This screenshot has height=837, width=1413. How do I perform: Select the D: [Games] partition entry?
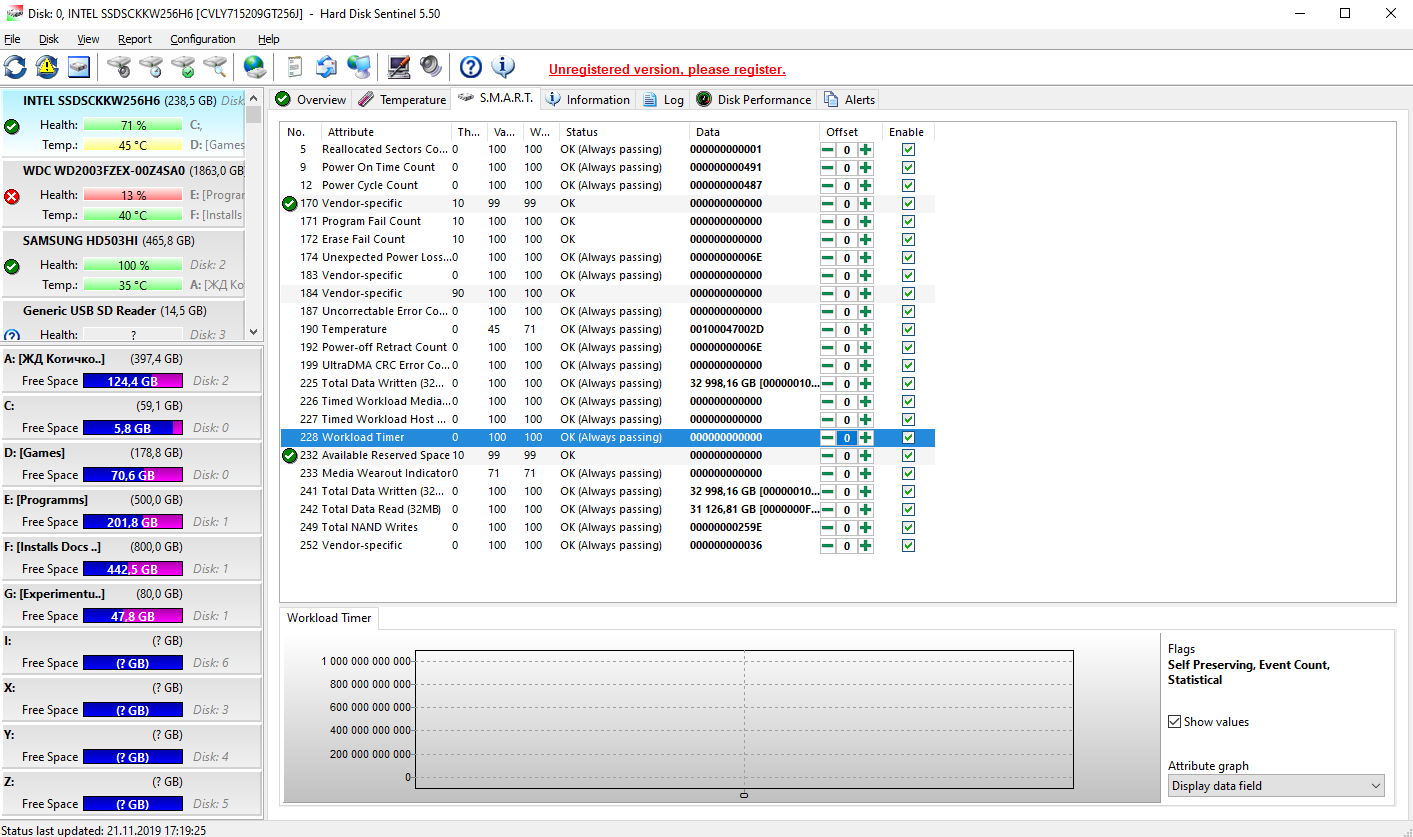coord(131,464)
